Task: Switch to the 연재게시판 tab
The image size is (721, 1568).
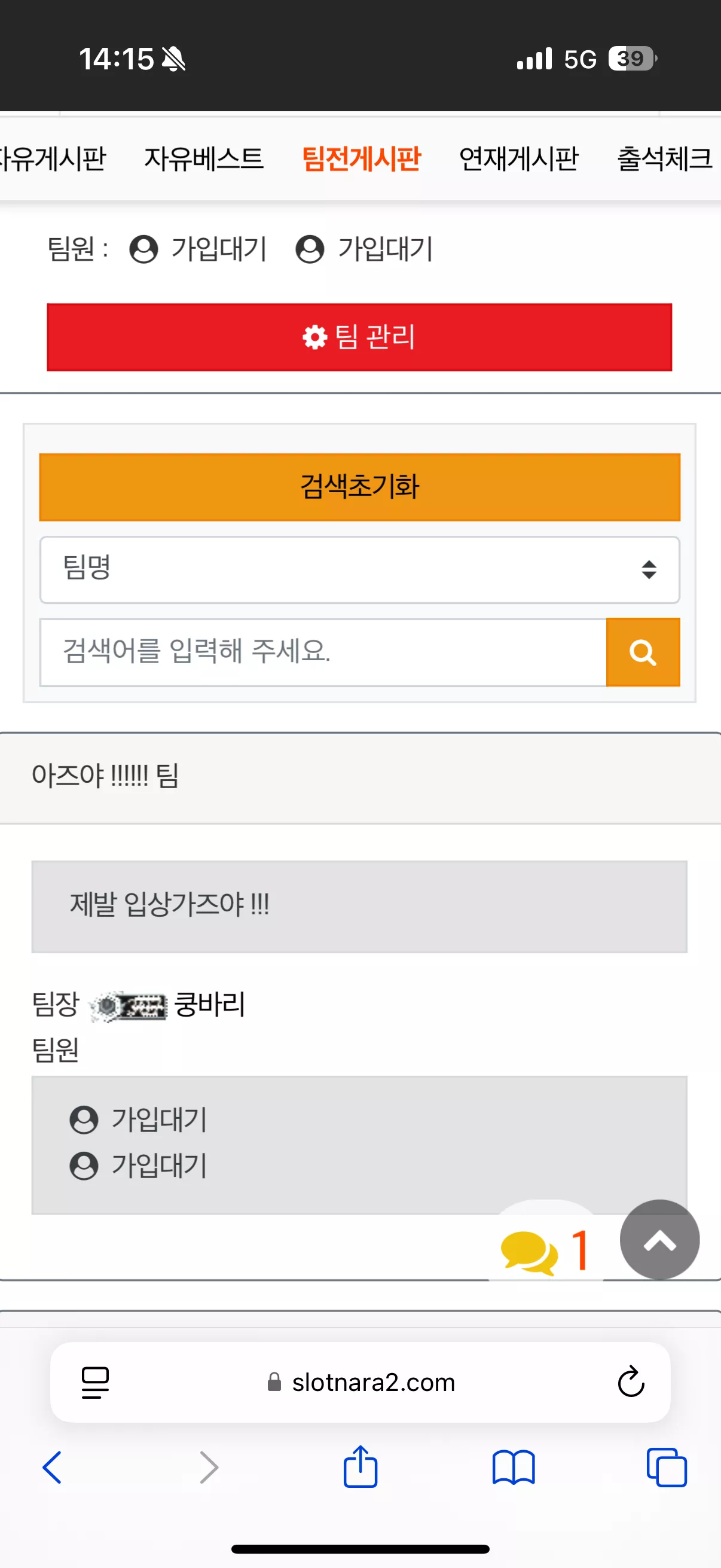Action: 518,159
